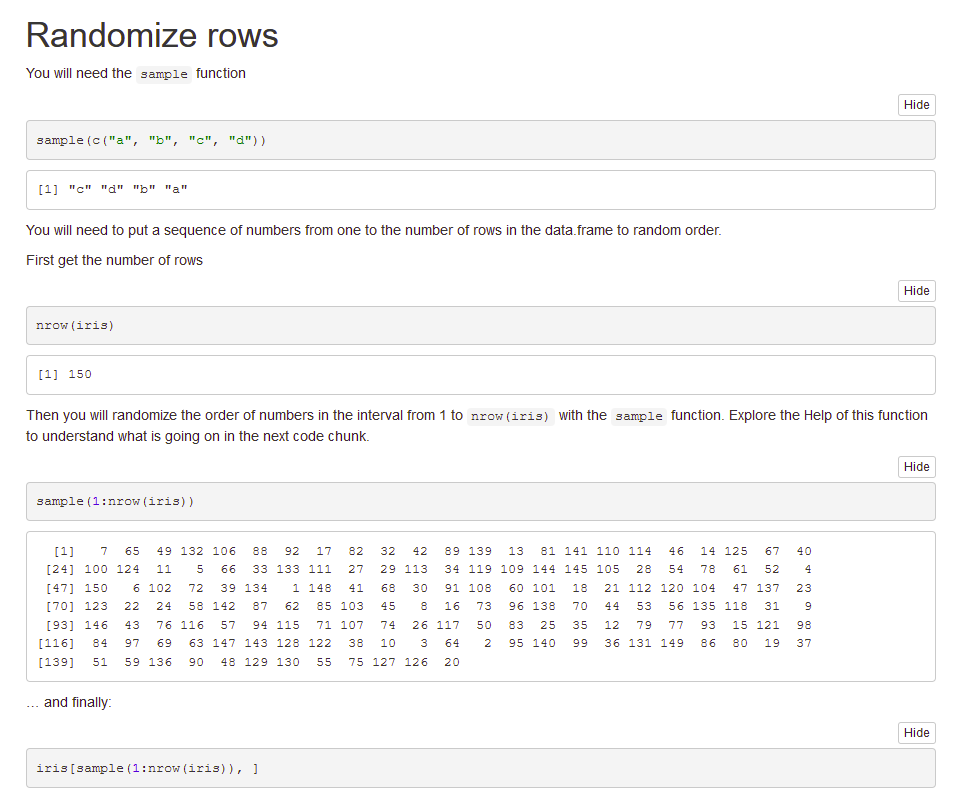Select the output box showing "c" "d" "b" "a"
954x797 pixels.
coord(480,189)
